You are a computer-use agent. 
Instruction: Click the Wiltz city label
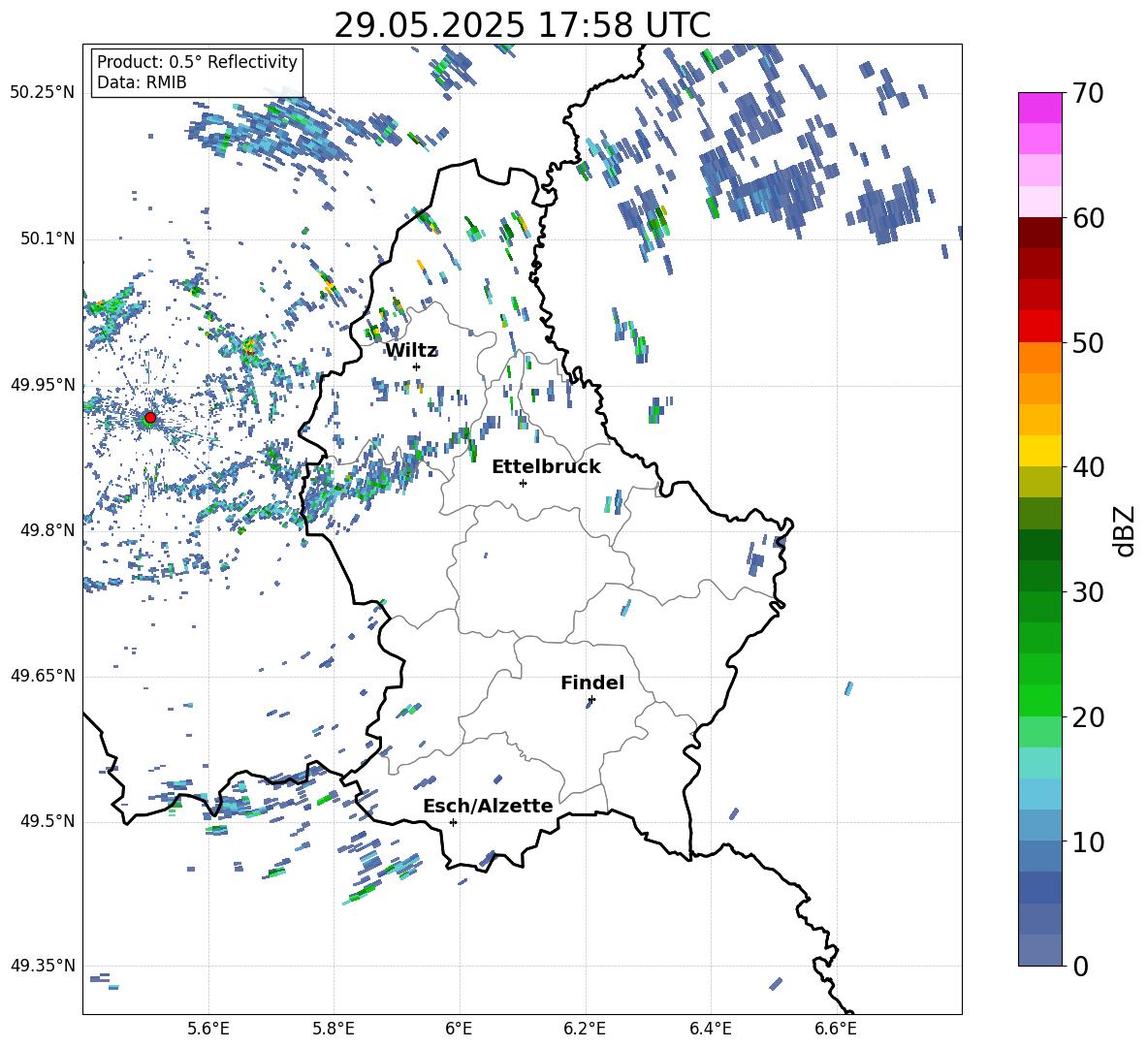coord(411,351)
